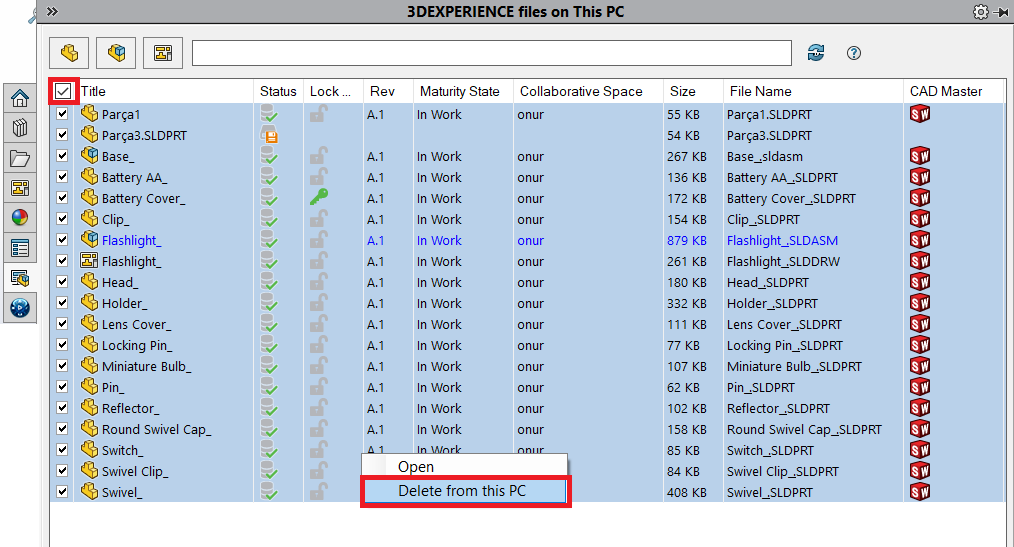This screenshot has height=547, width=1014.
Task: Uncheck the Parça1 row checkbox
Action: (63, 114)
